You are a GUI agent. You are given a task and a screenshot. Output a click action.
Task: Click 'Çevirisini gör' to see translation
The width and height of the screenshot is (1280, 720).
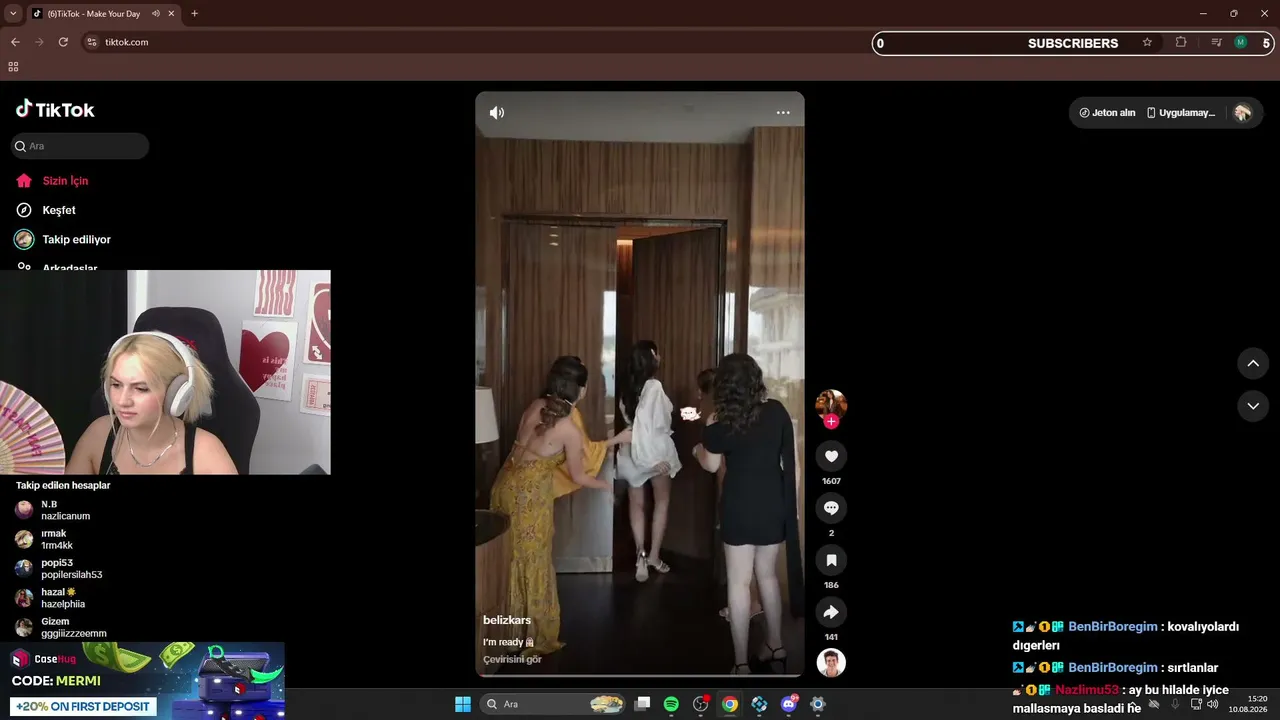[512, 659]
